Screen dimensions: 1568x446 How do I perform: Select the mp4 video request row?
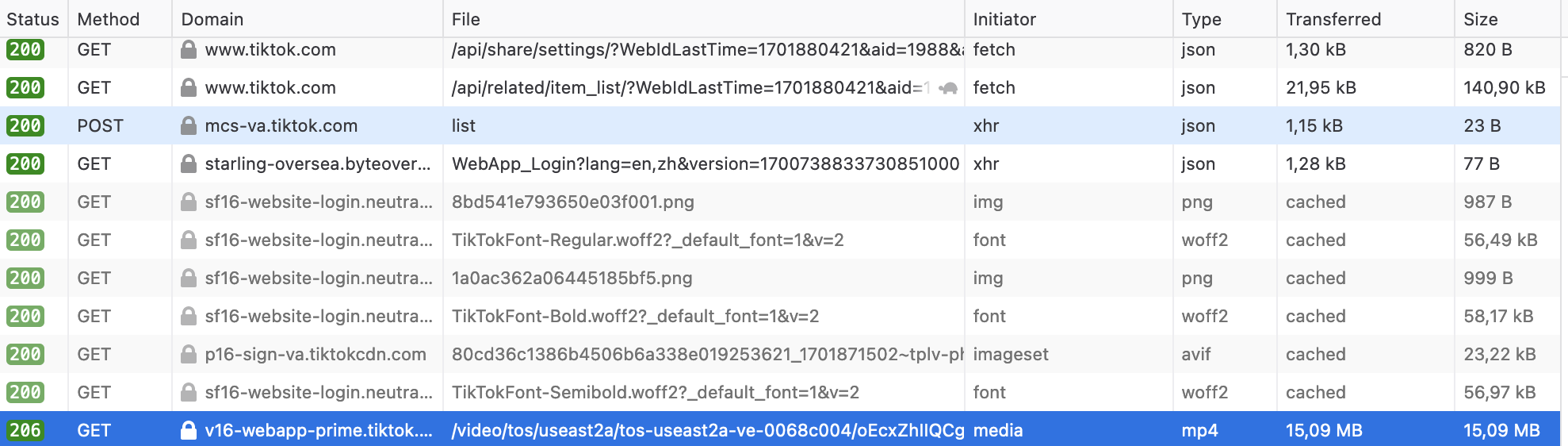point(780,430)
